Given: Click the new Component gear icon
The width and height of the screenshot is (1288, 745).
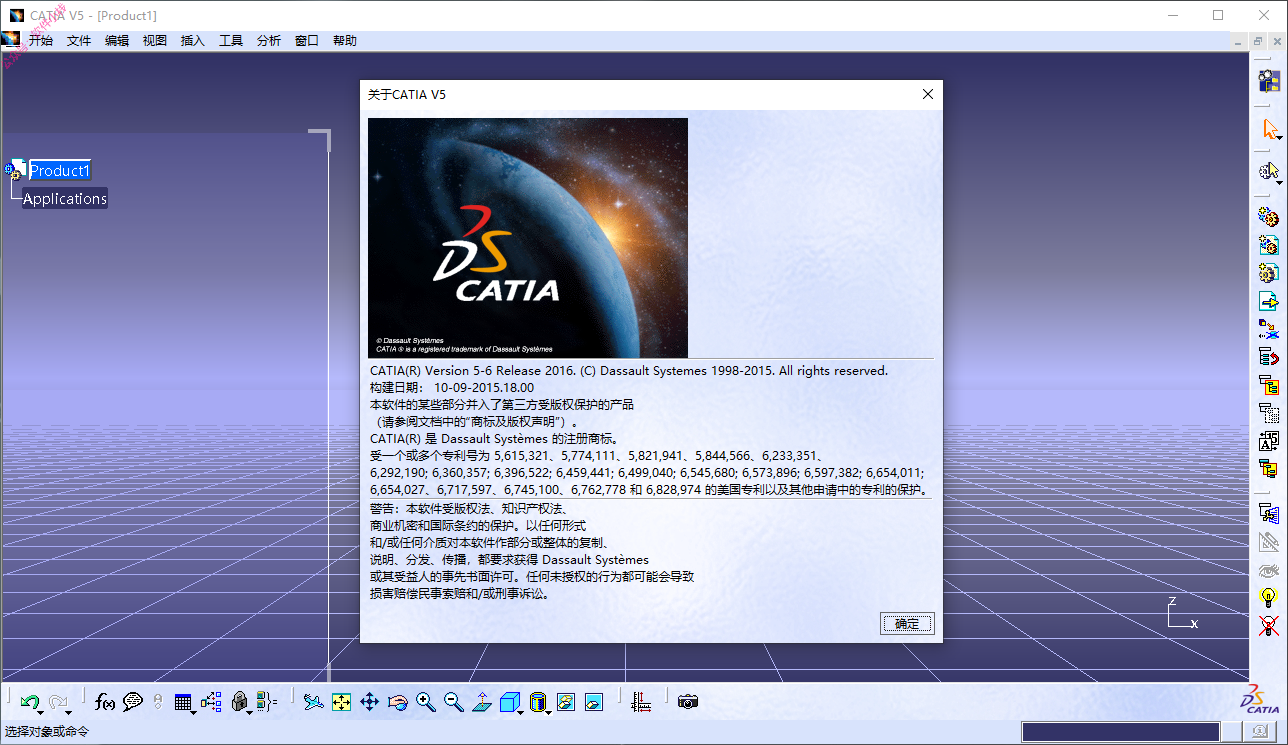Looking at the screenshot, I should pyautogui.click(x=1269, y=217).
